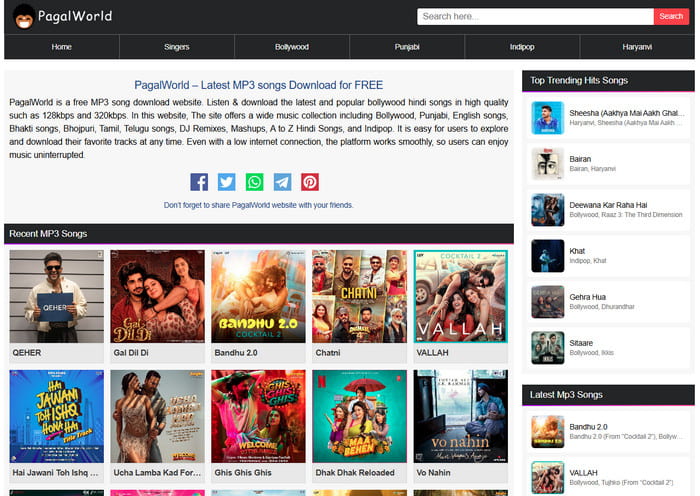Image resolution: width=700 pixels, height=496 pixels.
Task: Share on Twitter icon
Action: (x=227, y=182)
